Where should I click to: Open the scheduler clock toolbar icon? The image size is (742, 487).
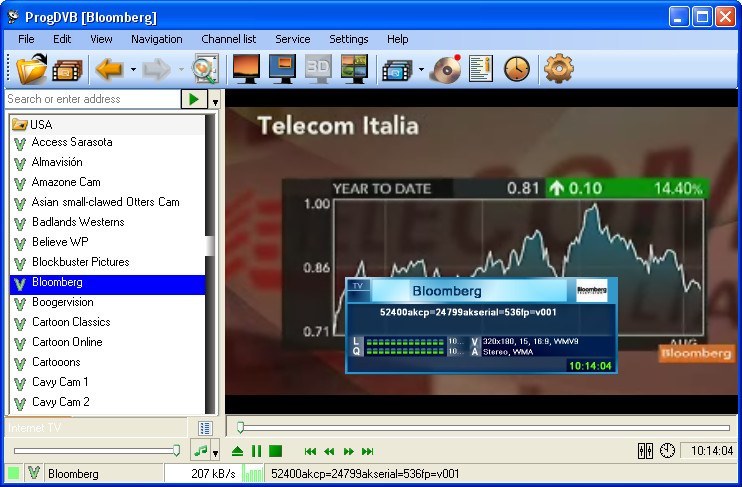pyautogui.click(x=517, y=69)
